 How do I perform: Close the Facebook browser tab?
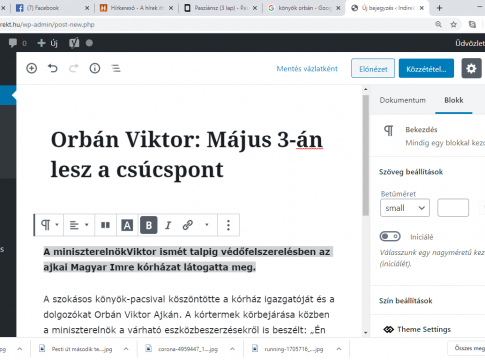tap(87, 8)
